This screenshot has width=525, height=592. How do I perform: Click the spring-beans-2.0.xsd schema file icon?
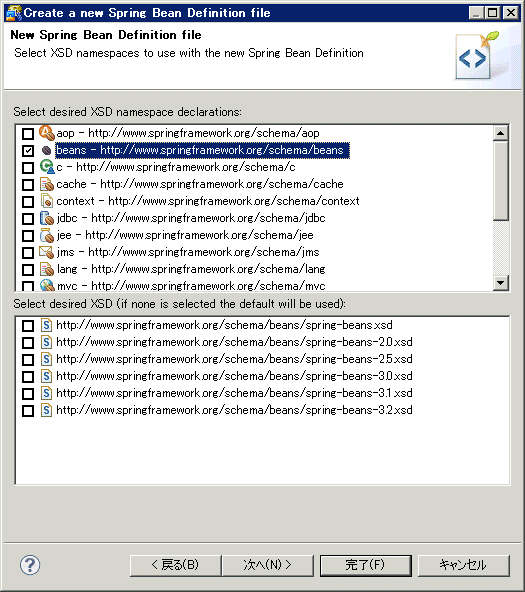46,342
